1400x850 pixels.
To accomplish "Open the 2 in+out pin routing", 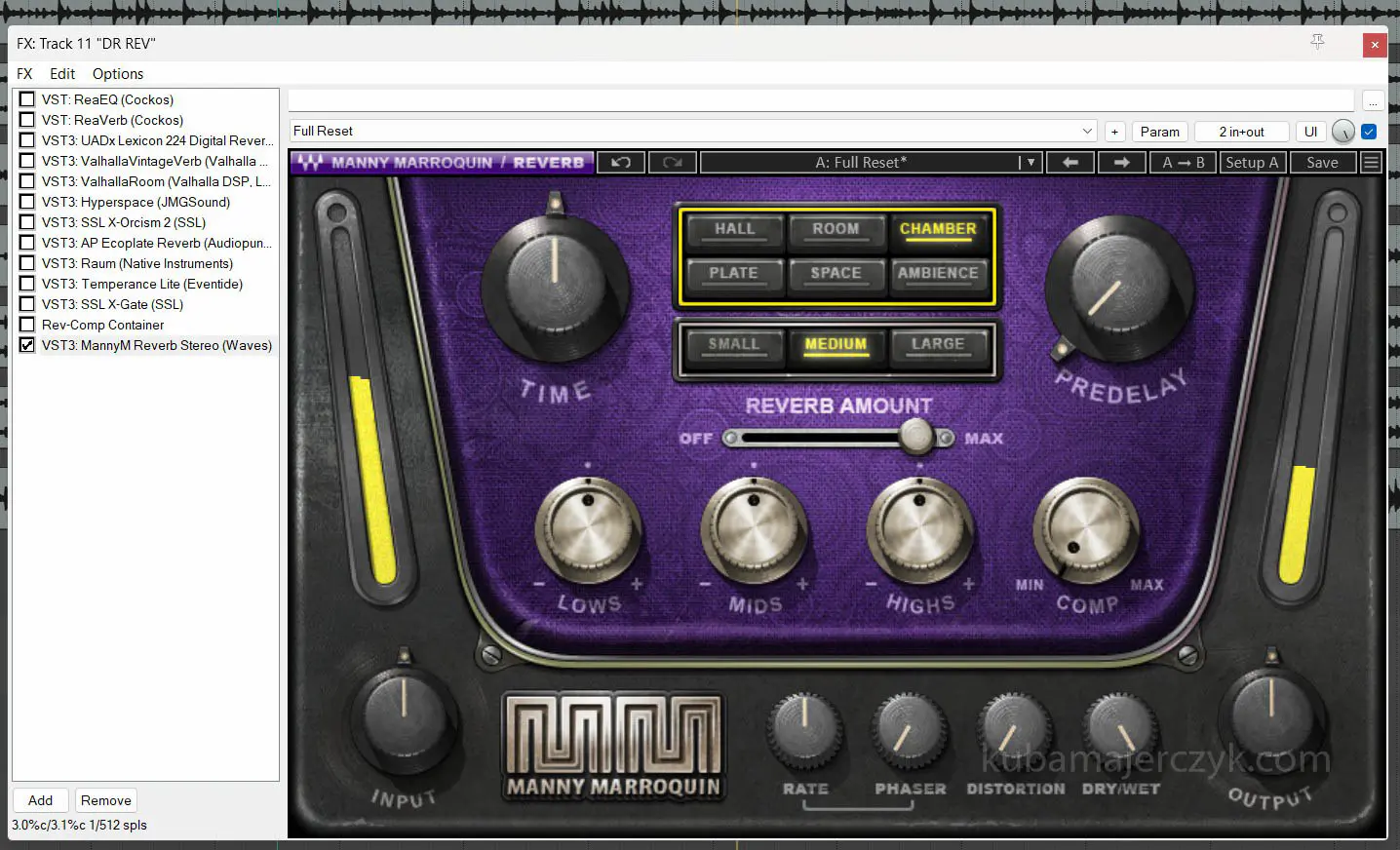I will pyautogui.click(x=1241, y=132).
